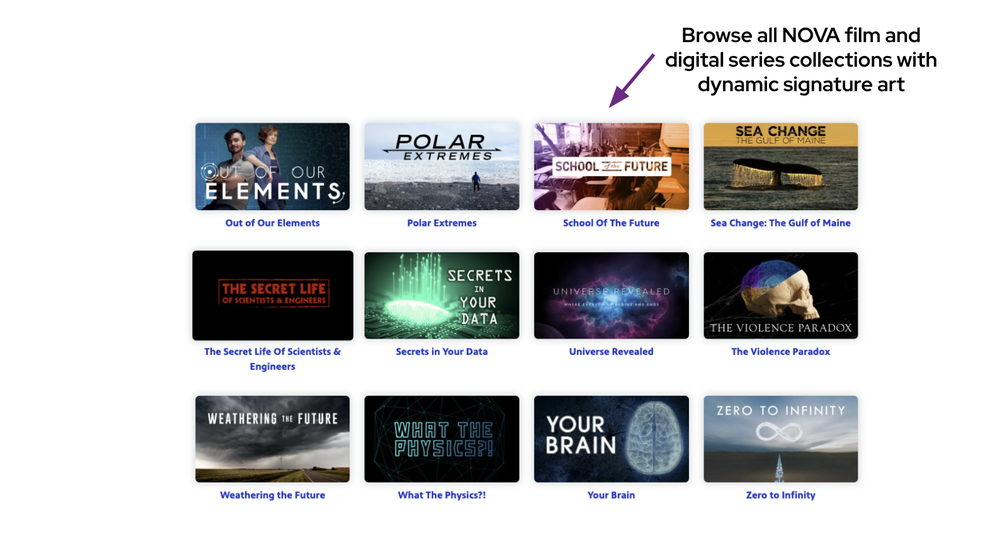Open the School Of The Future link
The width and height of the screenshot is (990, 536).
click(611, 223)
